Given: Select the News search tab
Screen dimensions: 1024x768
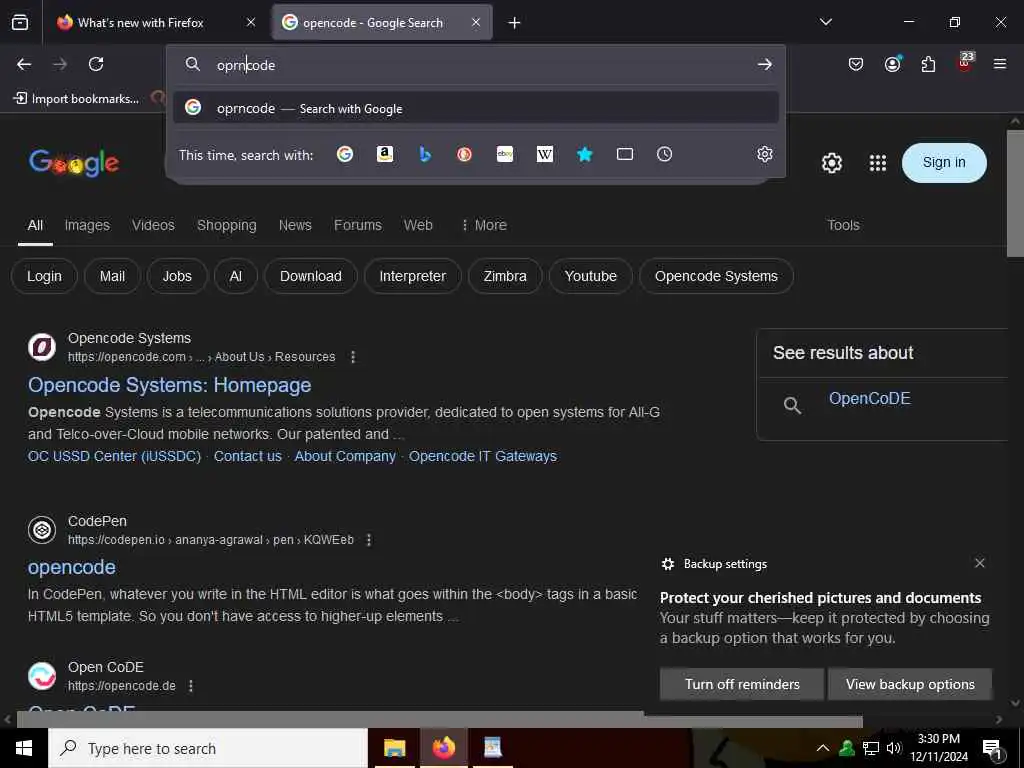Looking at the screenshot, I should [295, 225].
